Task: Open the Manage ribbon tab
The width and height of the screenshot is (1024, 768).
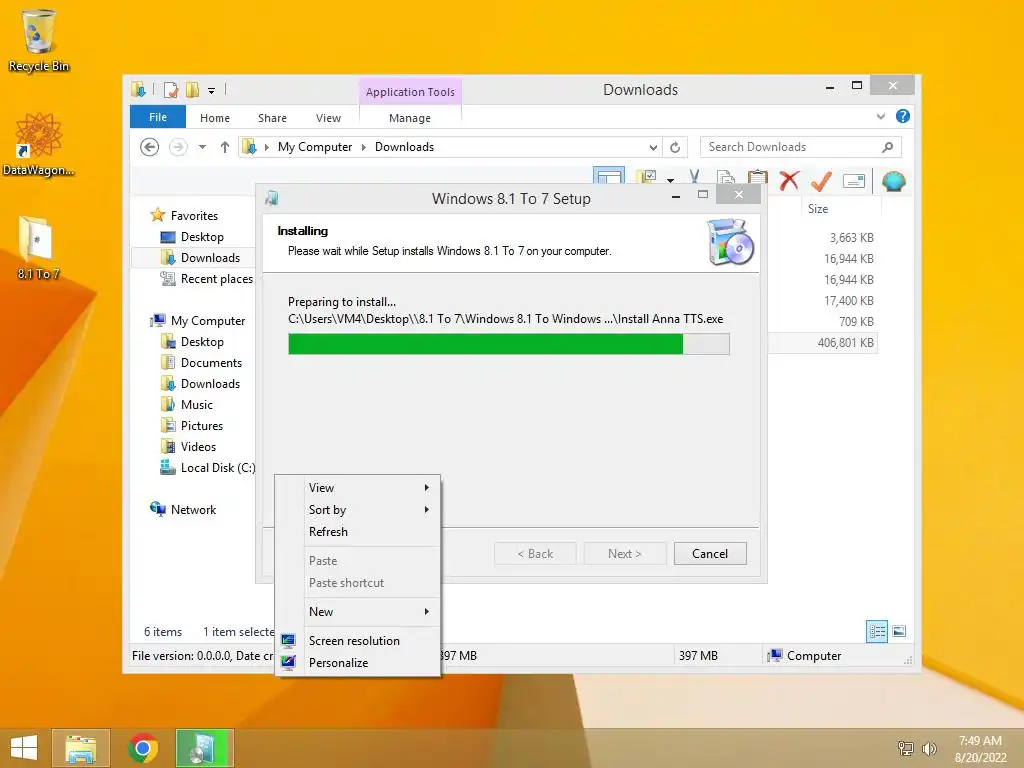Action: (x=409, y=118)
